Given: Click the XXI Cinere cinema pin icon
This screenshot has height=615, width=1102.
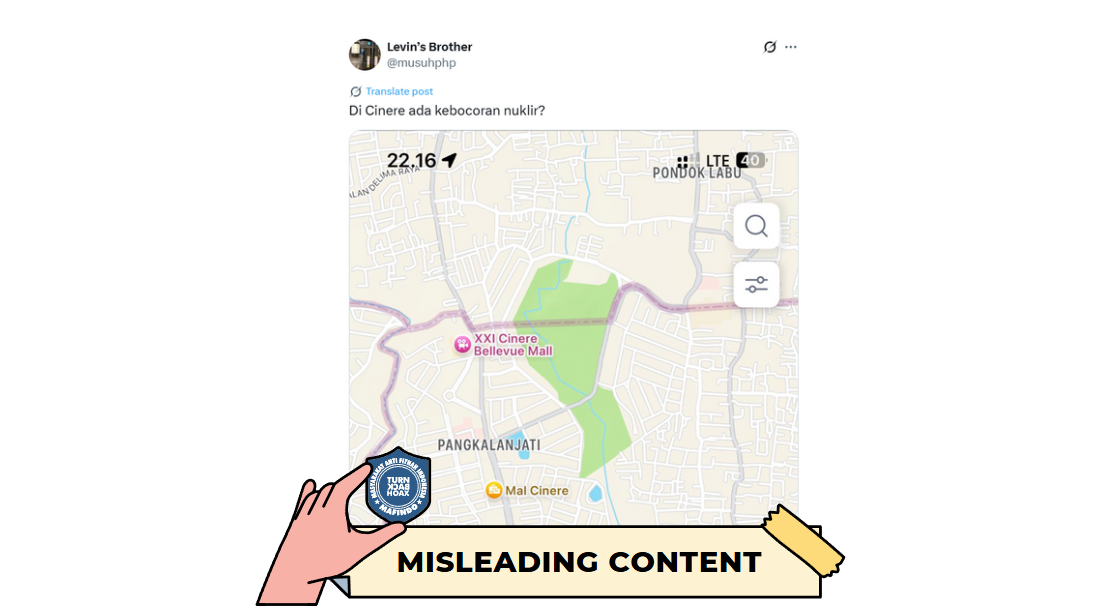Looking at the screenshot, I should pos(462,344).
